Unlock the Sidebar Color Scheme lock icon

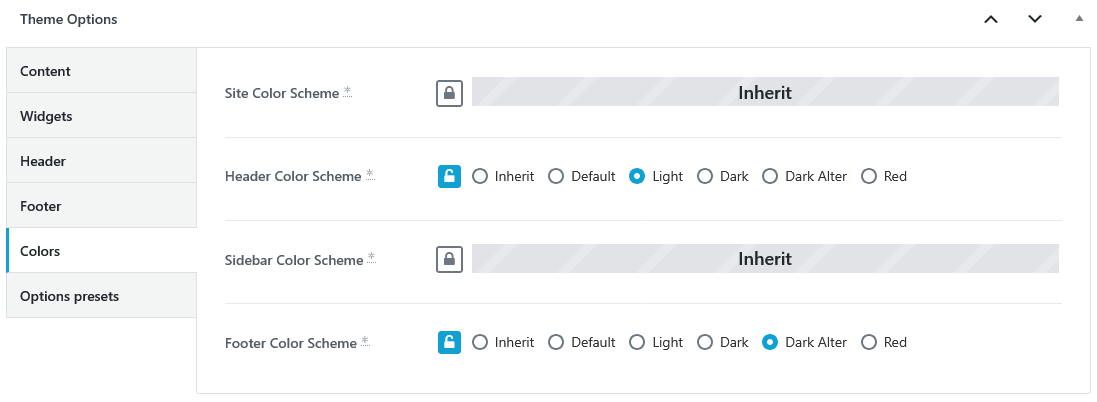click(x=449, y=259)
